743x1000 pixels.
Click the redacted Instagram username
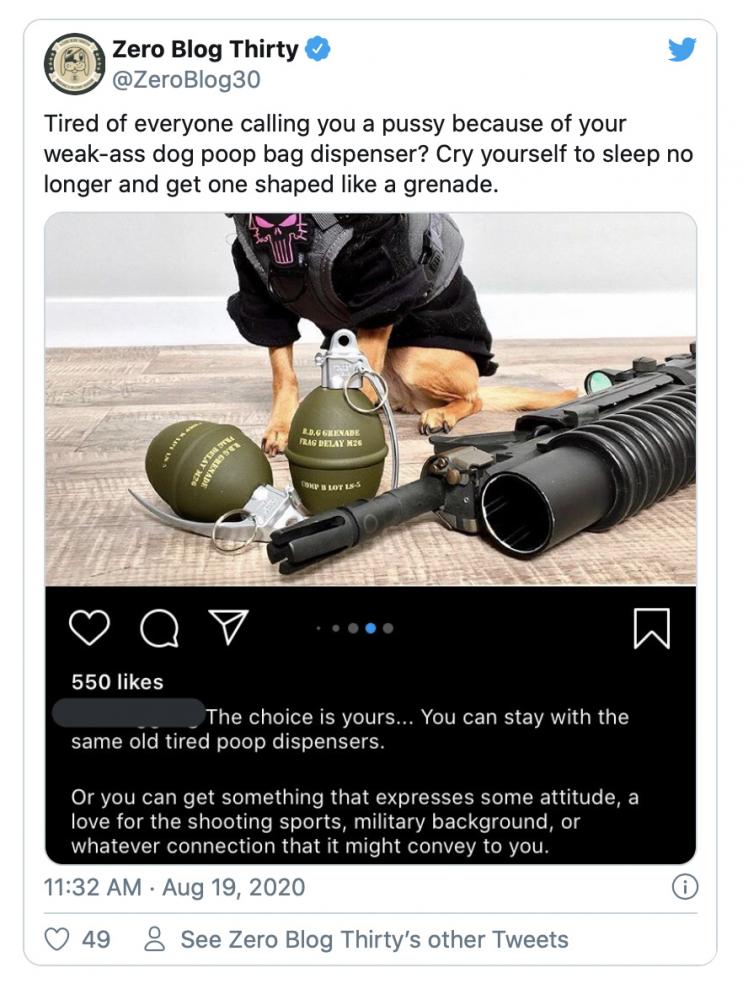coord(128,712)
